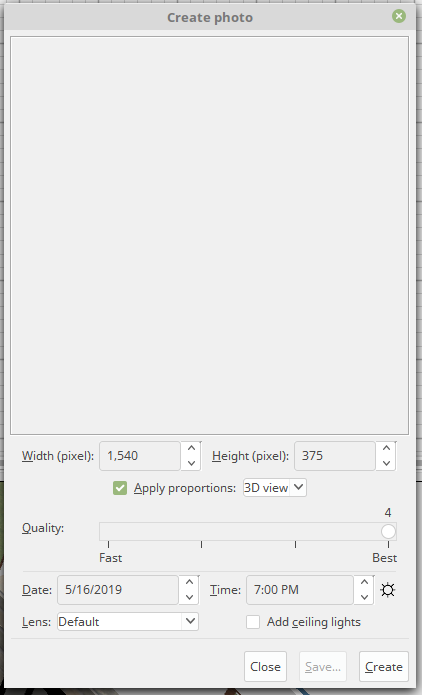Click the sun icon beside Time
This screenshot has height=695, width=422.
click(387, 590)
